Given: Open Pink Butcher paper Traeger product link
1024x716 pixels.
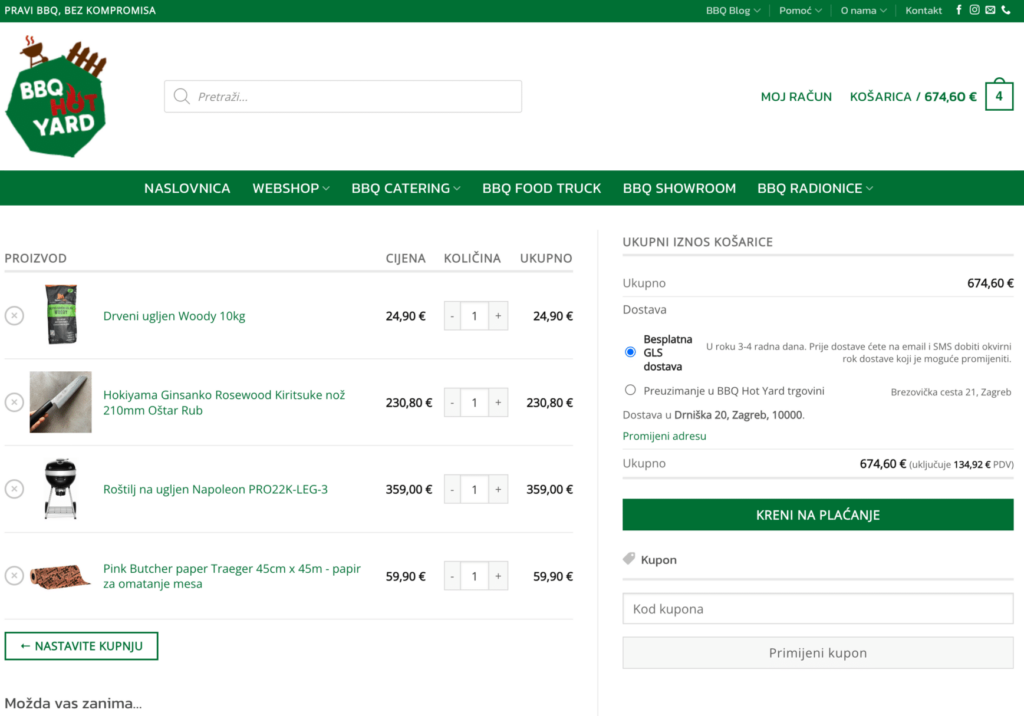Looking at the screenshot, I should pyautogui.click(x=232, y=576).
